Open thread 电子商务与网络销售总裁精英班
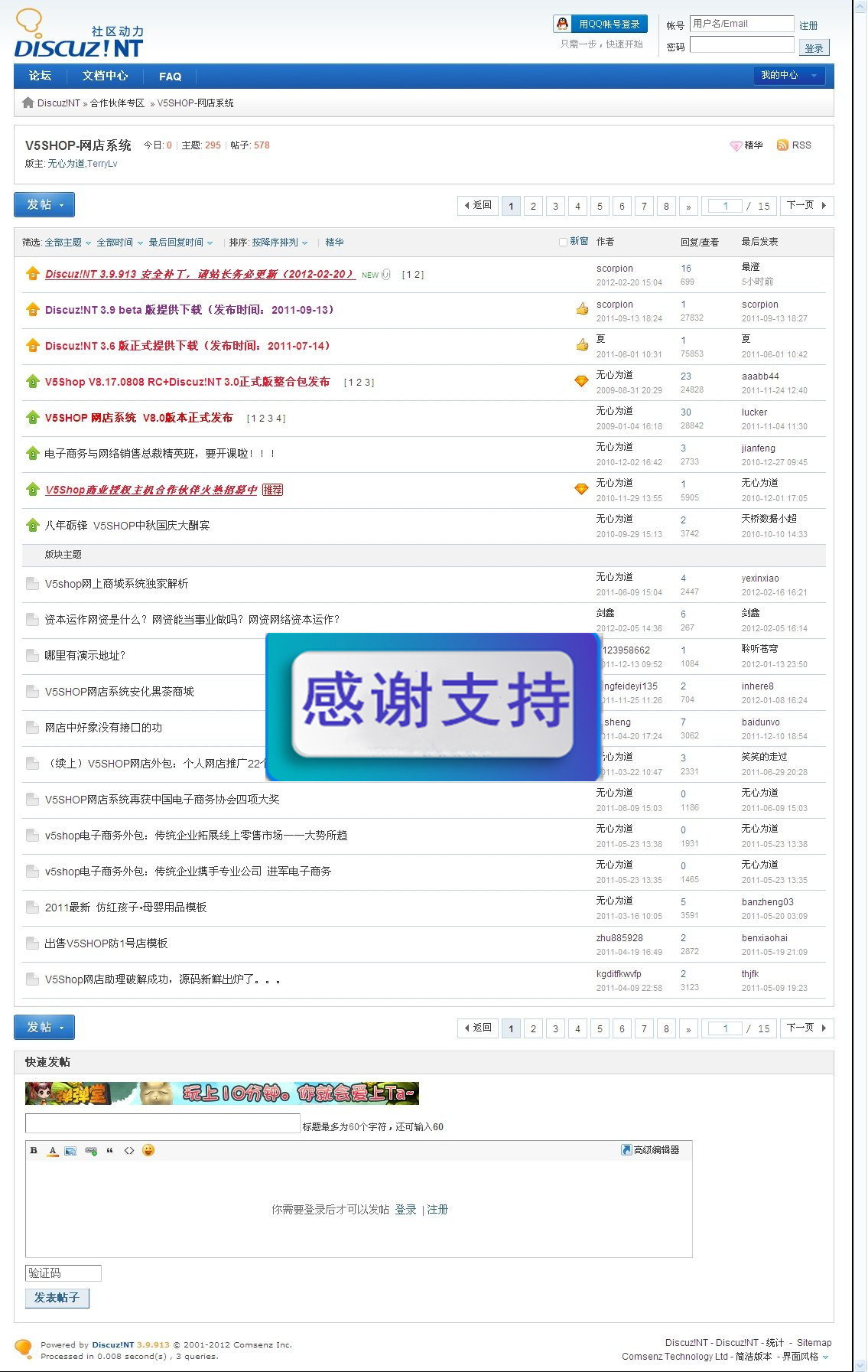The image size is (868, 1372). [x=160, y=454]
